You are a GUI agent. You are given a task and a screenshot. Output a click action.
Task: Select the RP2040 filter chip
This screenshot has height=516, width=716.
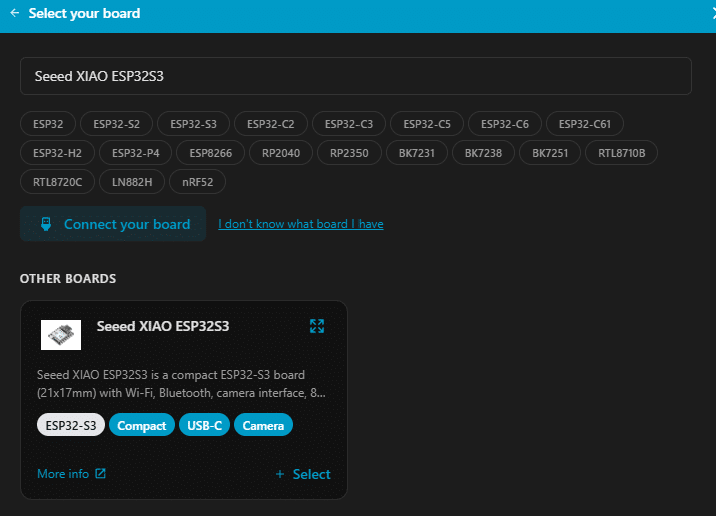(x=281, y=153)
